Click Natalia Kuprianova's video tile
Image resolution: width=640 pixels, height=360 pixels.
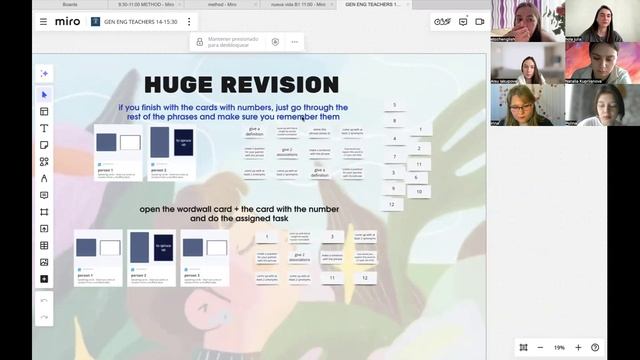[602, 63]
